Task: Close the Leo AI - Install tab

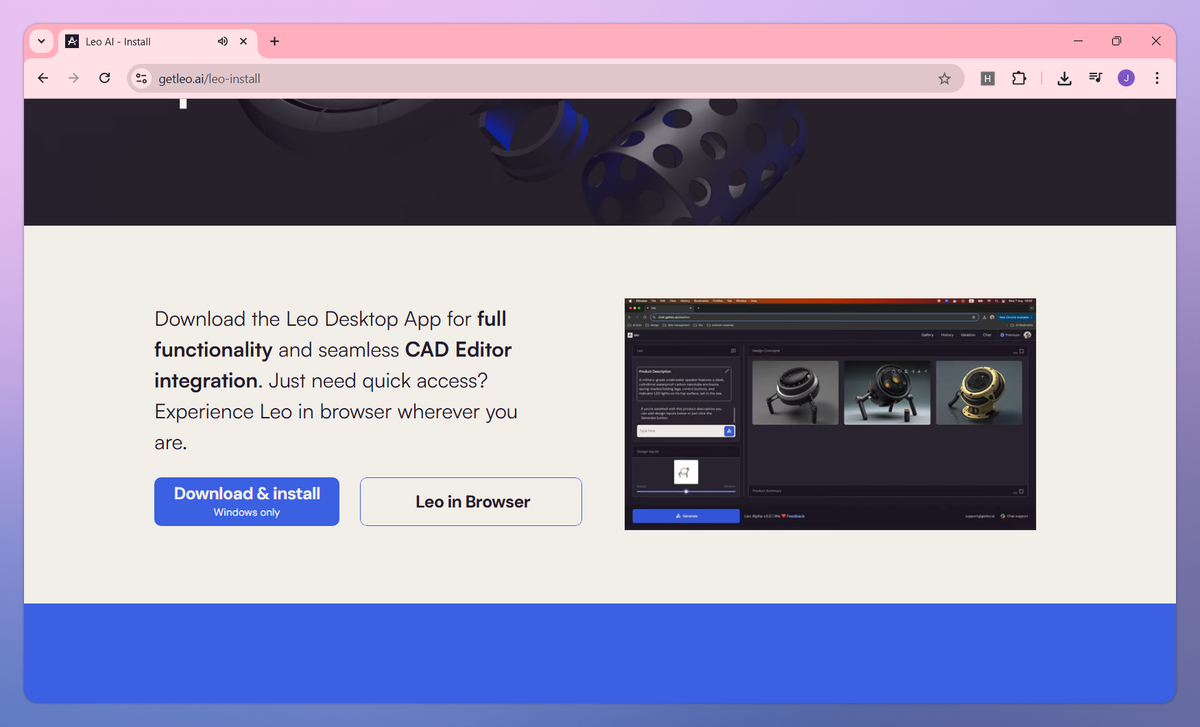Action: click(x=243, y=41)
